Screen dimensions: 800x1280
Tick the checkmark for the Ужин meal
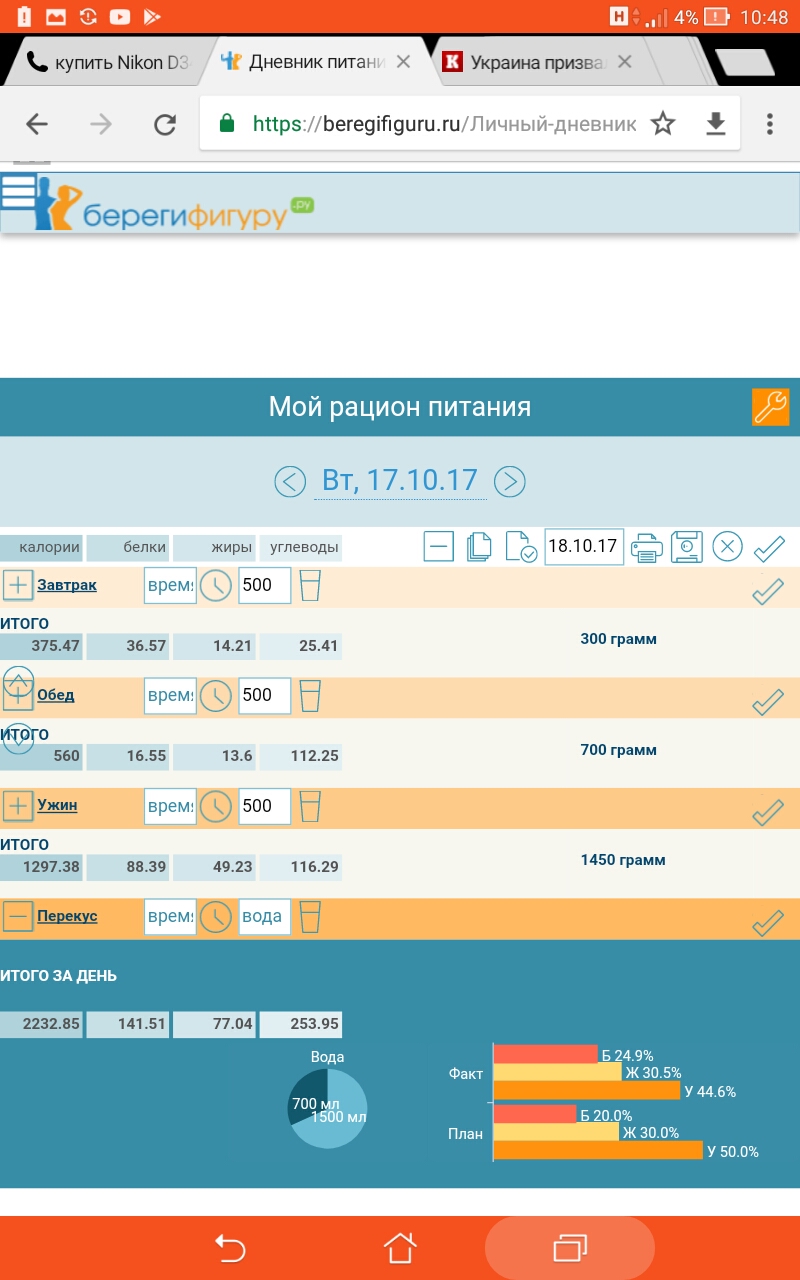(x=767, y=812)
